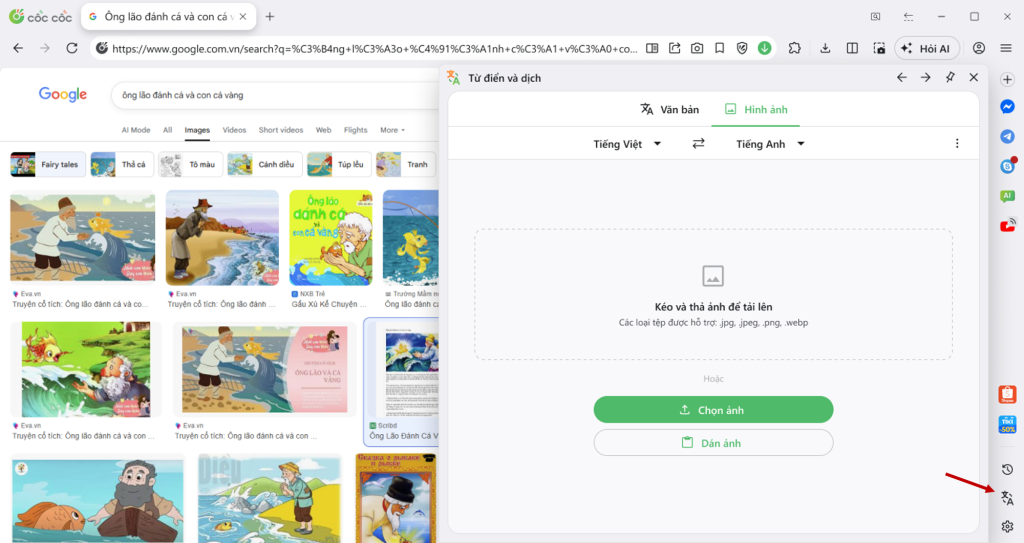Reload the current page
This screenshot has height=543, width=1024.
[72, 48]
